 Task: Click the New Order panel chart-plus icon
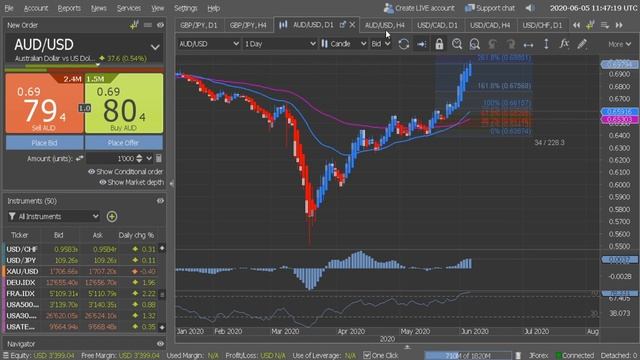click(134, 25)
